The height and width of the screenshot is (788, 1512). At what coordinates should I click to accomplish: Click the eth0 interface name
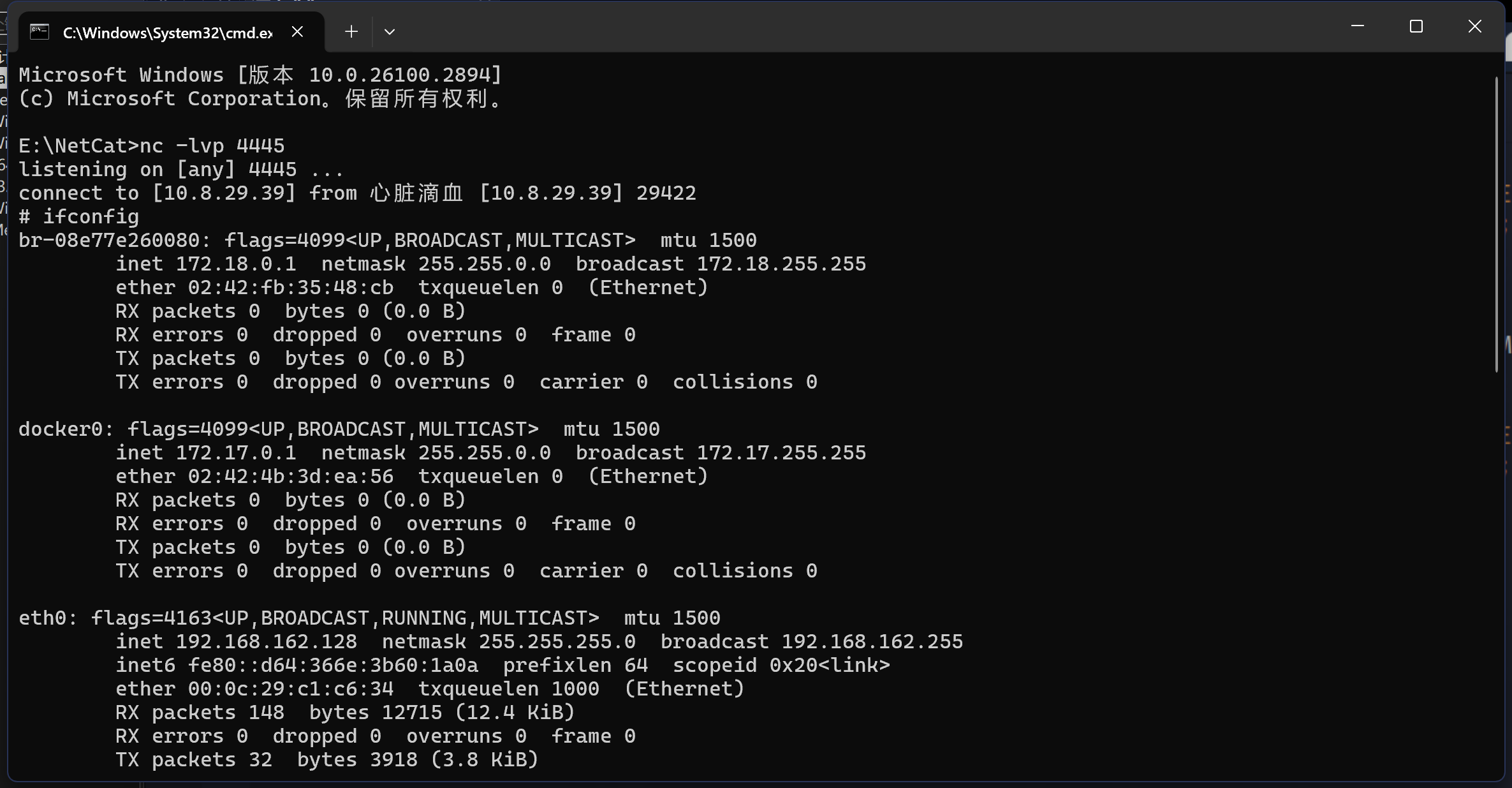43,618
